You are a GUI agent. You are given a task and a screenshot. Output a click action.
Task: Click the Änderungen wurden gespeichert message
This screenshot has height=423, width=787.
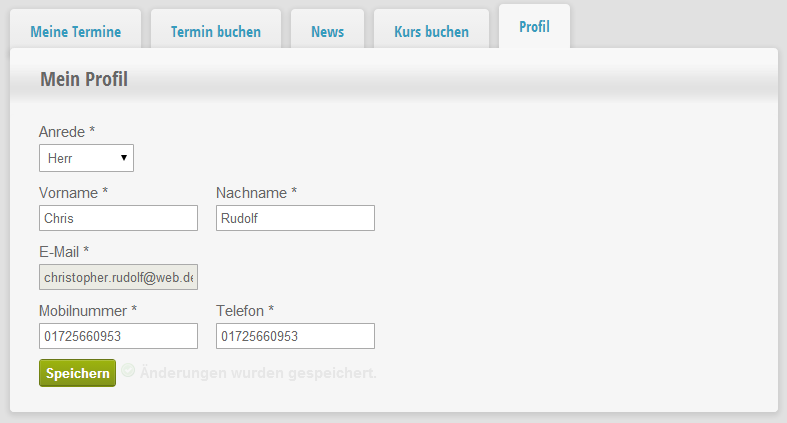(258, 373)
